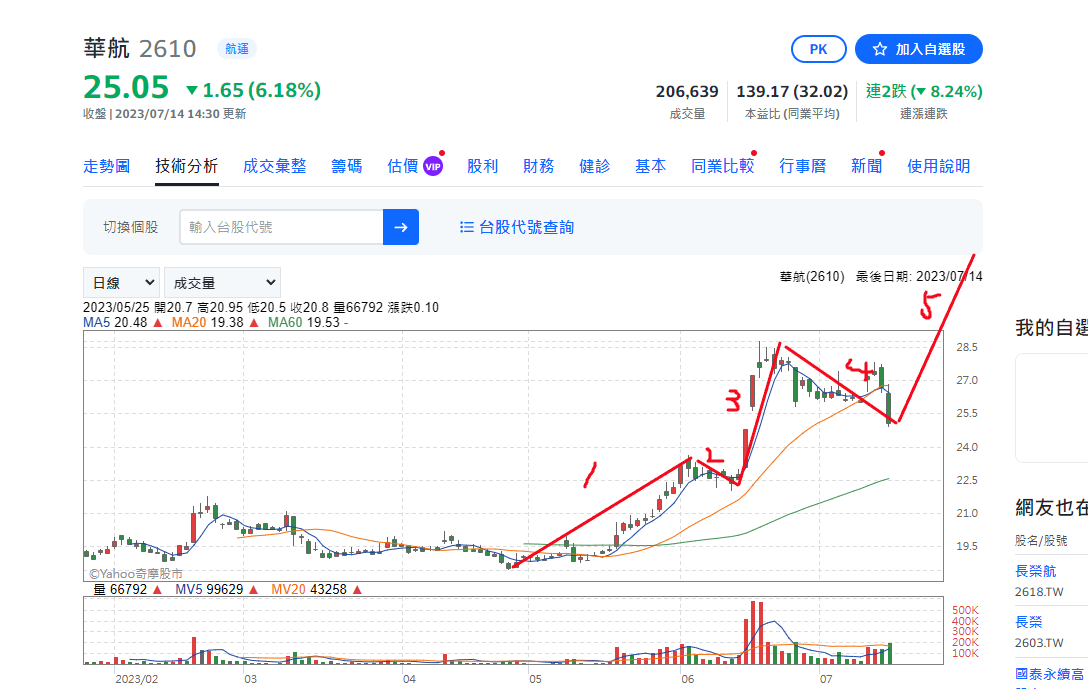
Task: Click the 連2跌 streak indicator
Action: [x=924, y=92]
